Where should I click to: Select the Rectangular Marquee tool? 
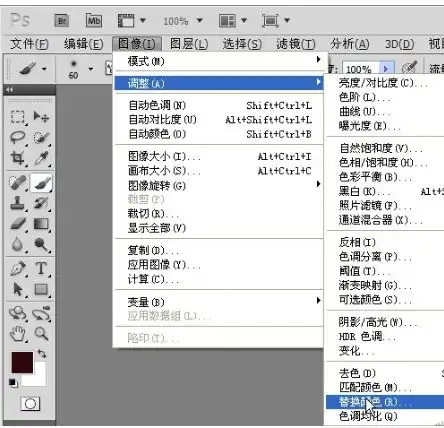tap(18, 117)
